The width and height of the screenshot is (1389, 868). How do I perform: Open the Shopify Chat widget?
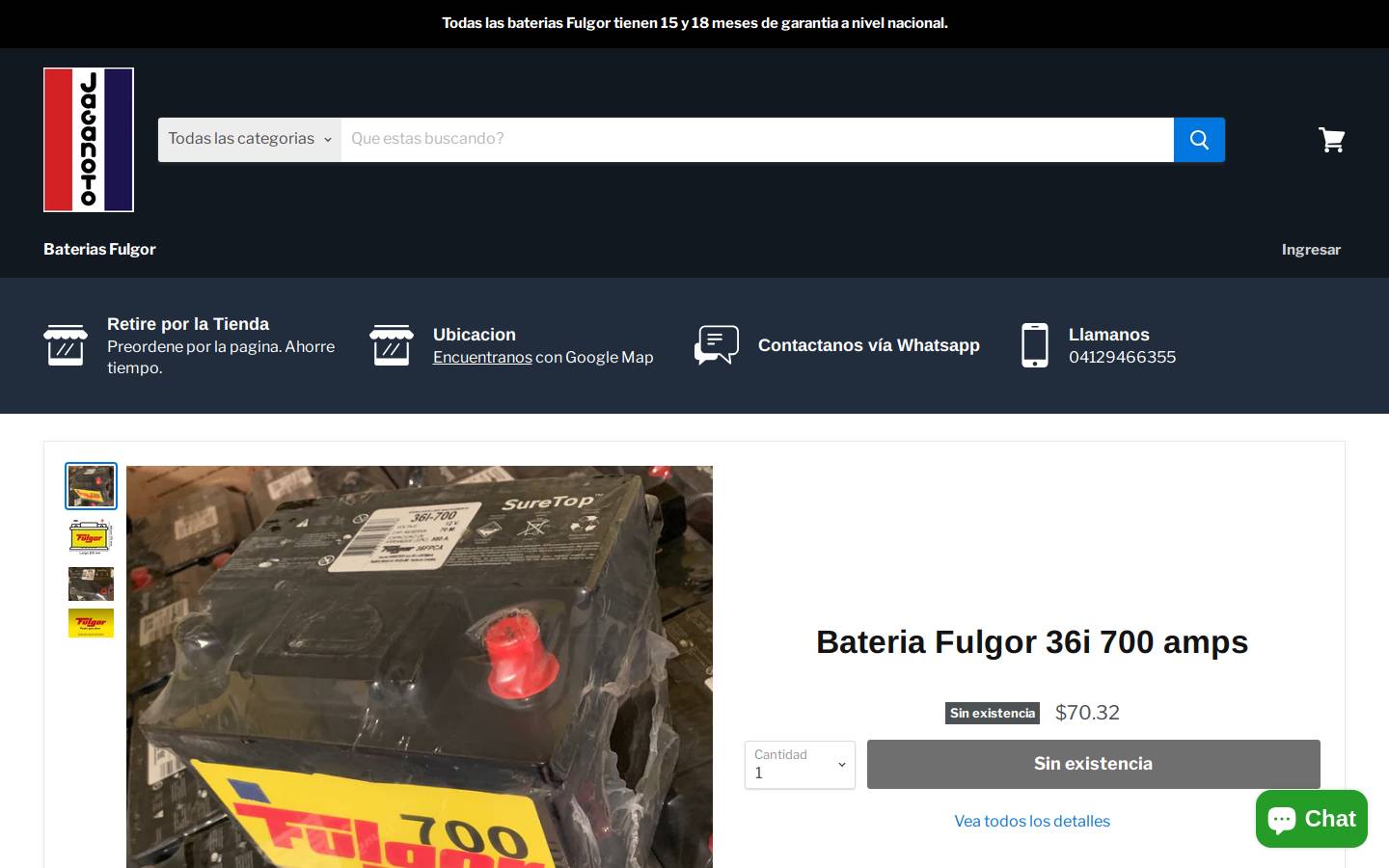tap(1312, 819)
